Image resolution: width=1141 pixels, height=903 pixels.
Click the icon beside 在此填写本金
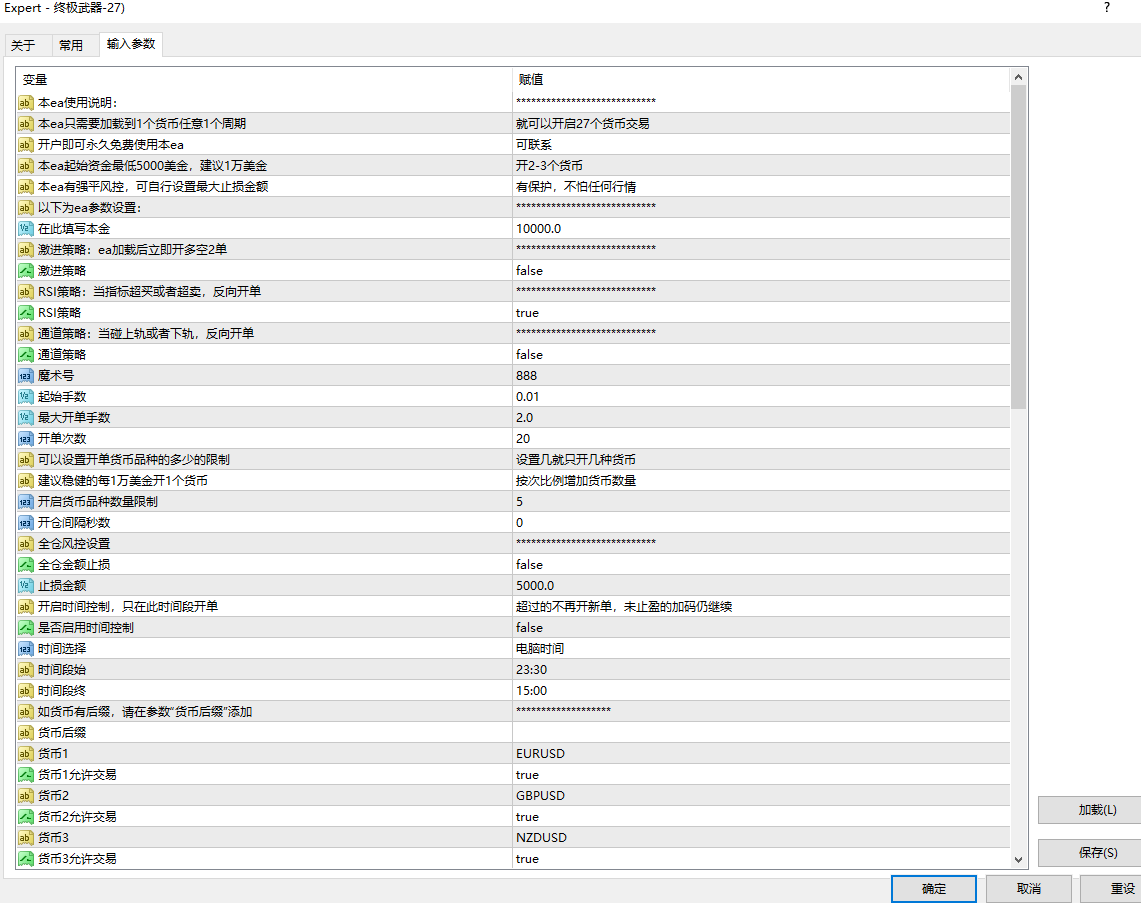point(25,228)
